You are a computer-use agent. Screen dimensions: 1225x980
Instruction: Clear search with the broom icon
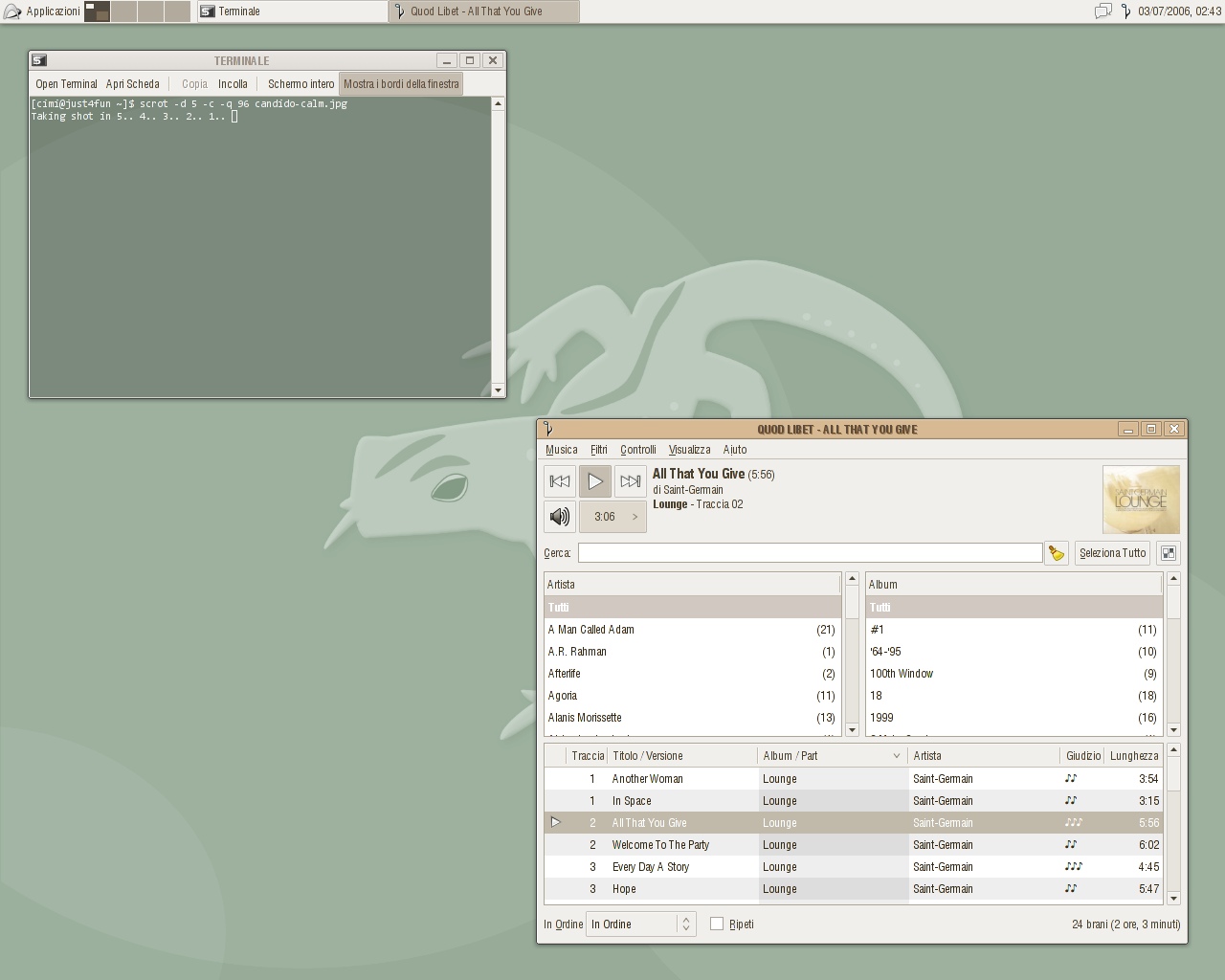pos(1057,553)
